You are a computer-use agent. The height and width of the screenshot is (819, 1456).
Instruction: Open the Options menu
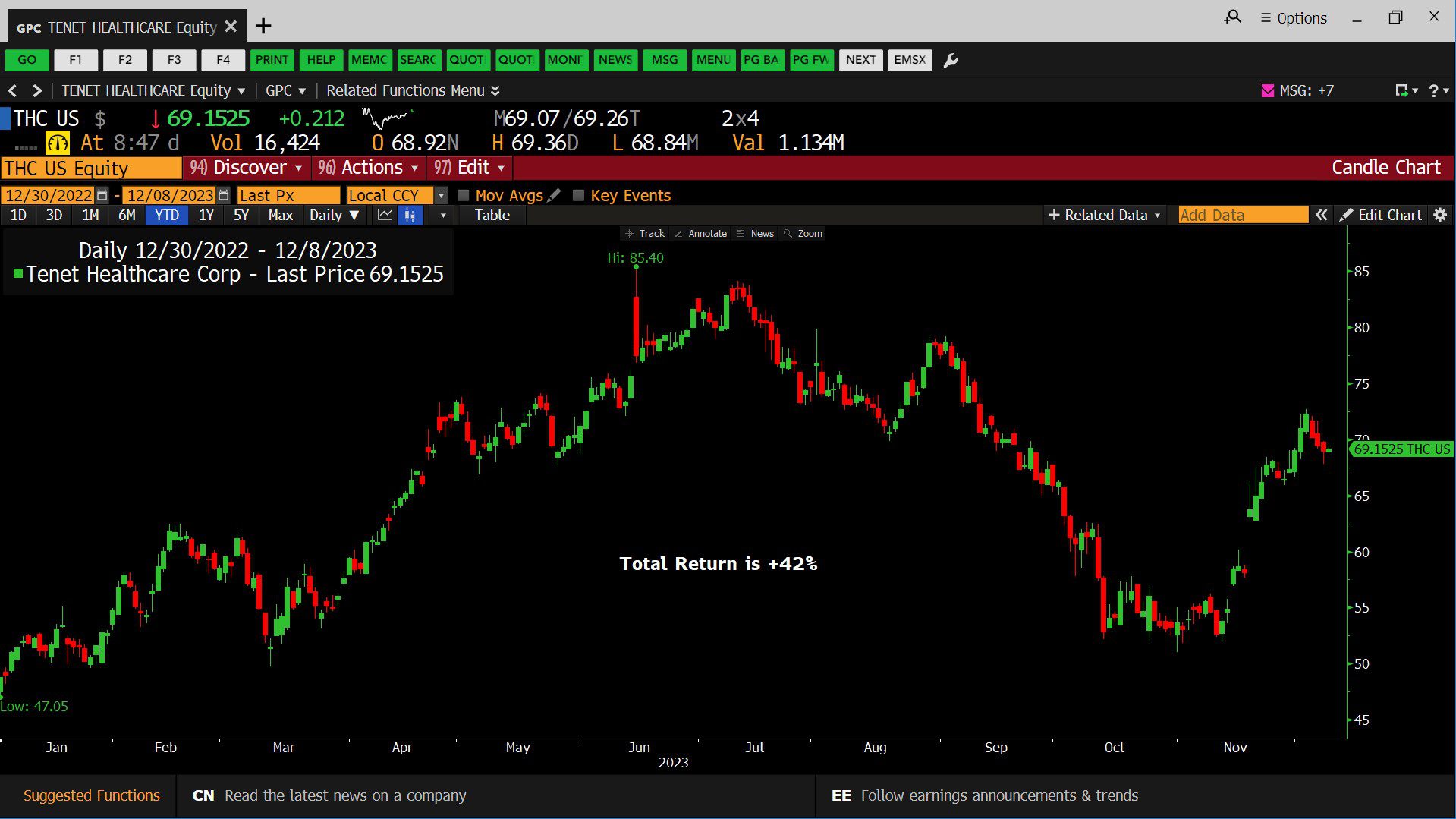click(x=1294, y=17)
